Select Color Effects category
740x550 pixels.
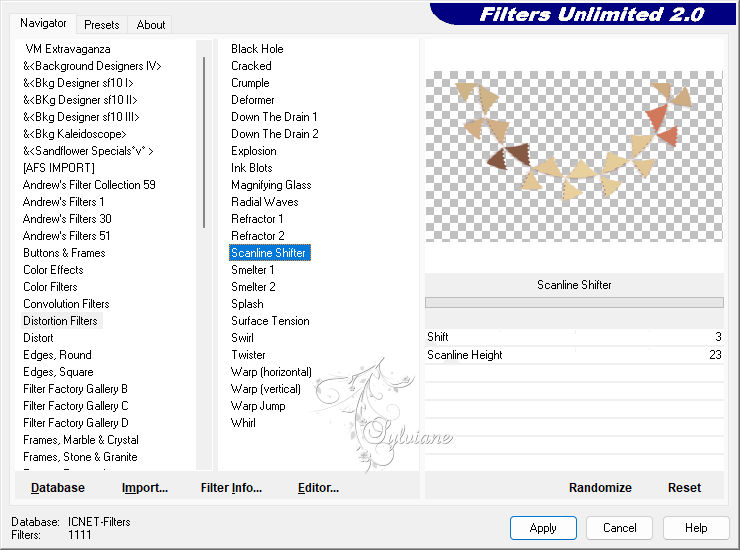coord(53,270)
